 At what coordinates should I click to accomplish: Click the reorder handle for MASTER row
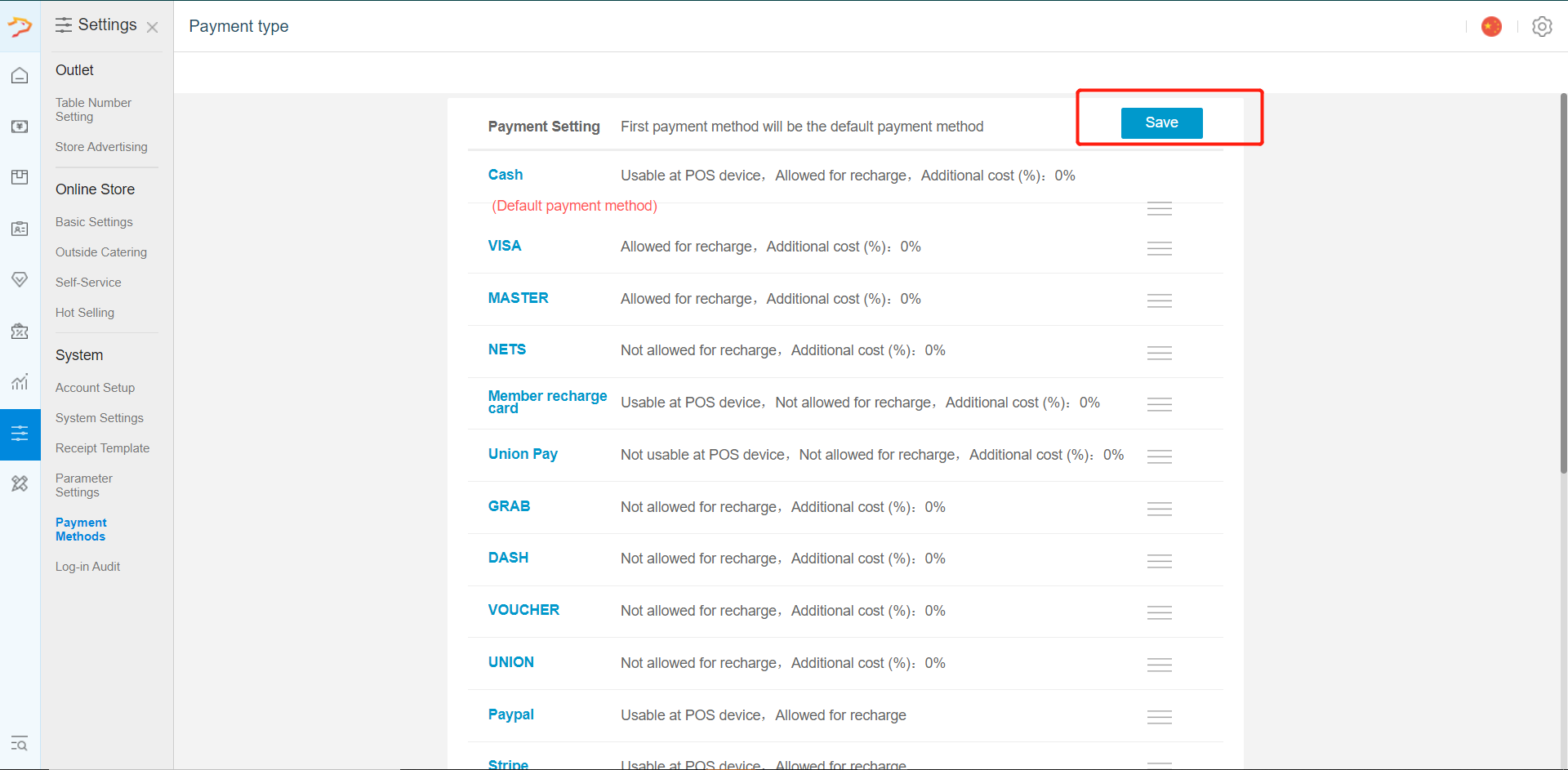(1159, 300)
